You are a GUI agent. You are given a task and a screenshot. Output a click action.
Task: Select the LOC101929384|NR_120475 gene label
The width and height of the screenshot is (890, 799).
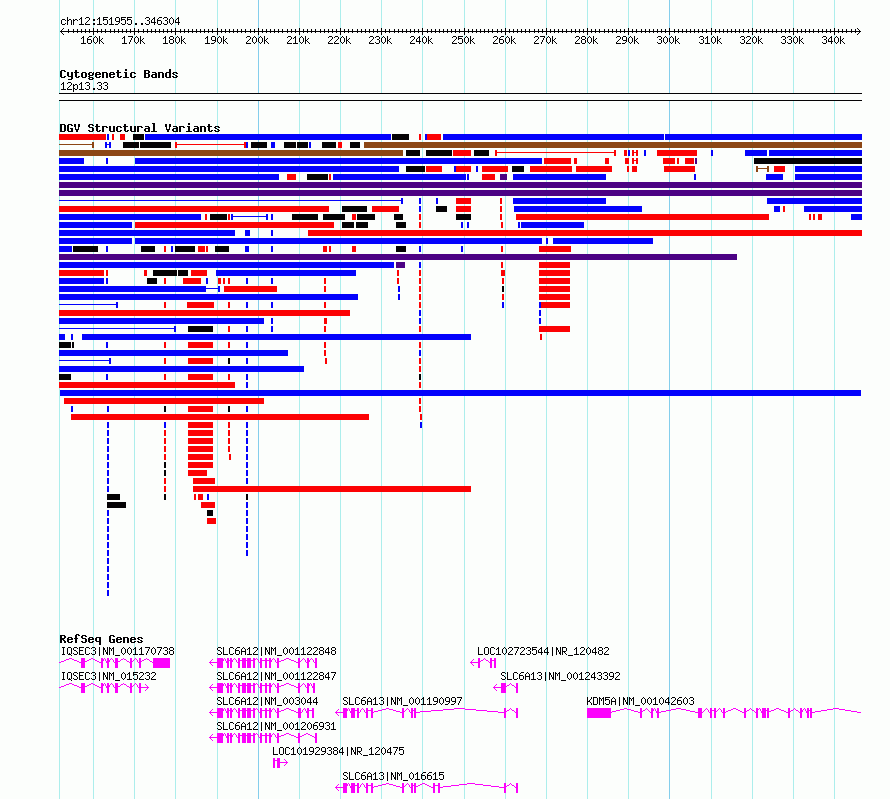pos(338,751)
